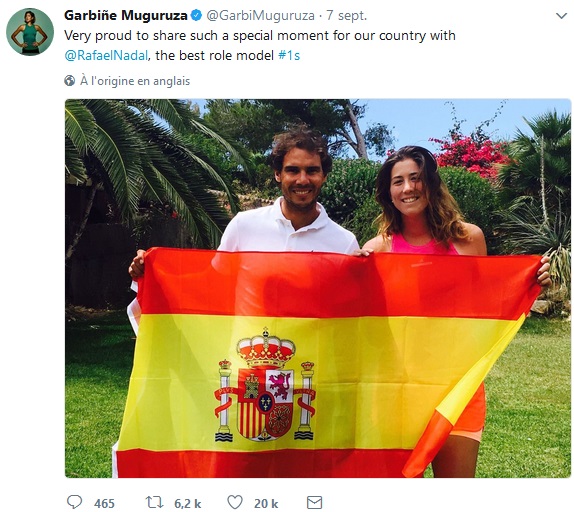The width and height of the screenshot is (574, 512).
Task: Open the @RafaelNadal mention link
Action: tap(106, 56)
